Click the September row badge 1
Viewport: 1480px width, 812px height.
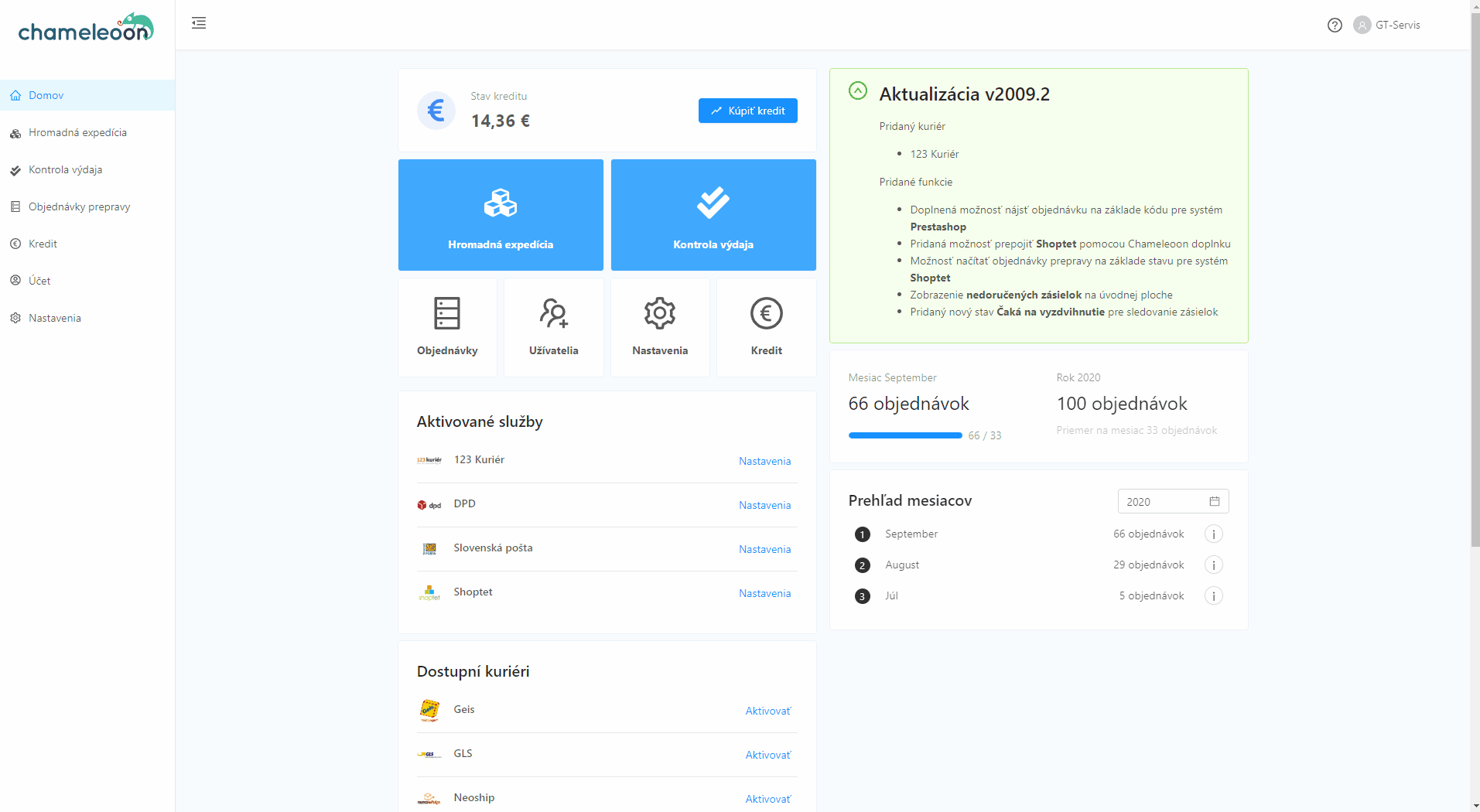863,534
